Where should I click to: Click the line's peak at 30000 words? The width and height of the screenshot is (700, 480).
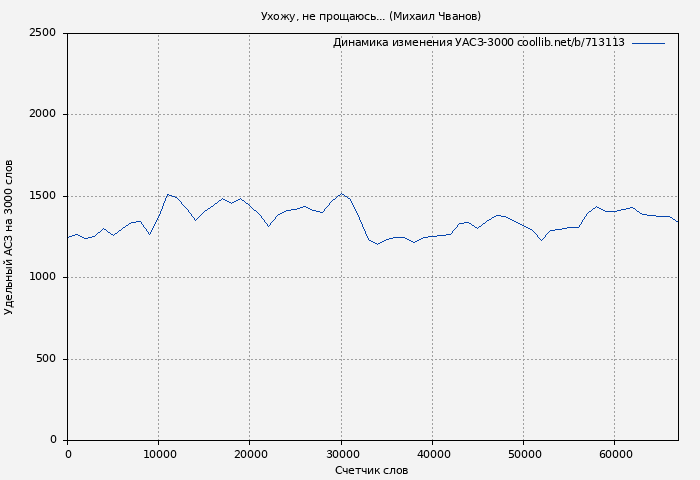(x=341, y=194)
